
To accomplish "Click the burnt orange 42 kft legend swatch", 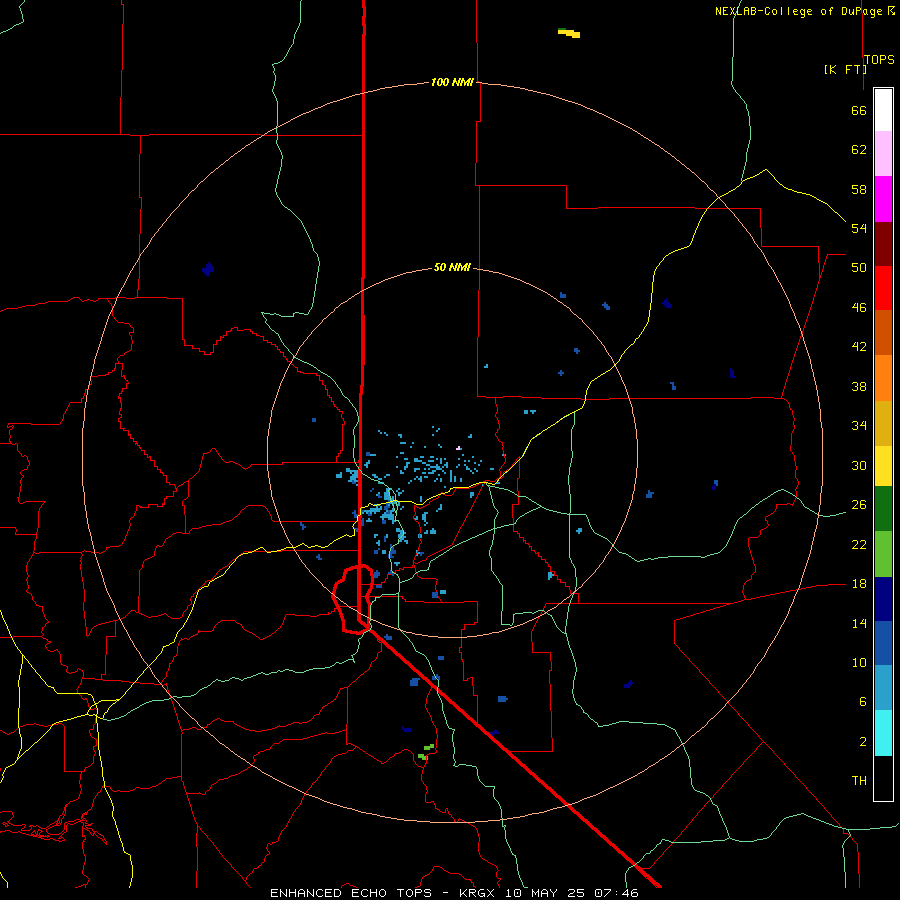I will (x=883, y=332).
